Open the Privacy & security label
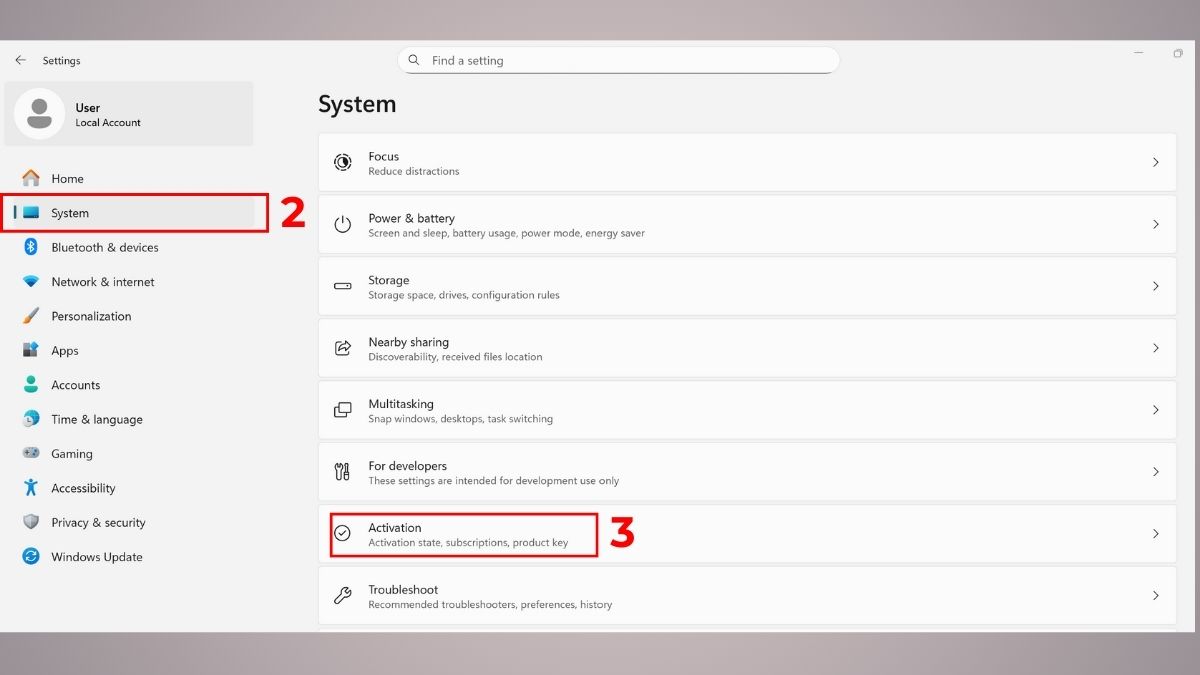1200x675 pixels. [x=98, y=522]
